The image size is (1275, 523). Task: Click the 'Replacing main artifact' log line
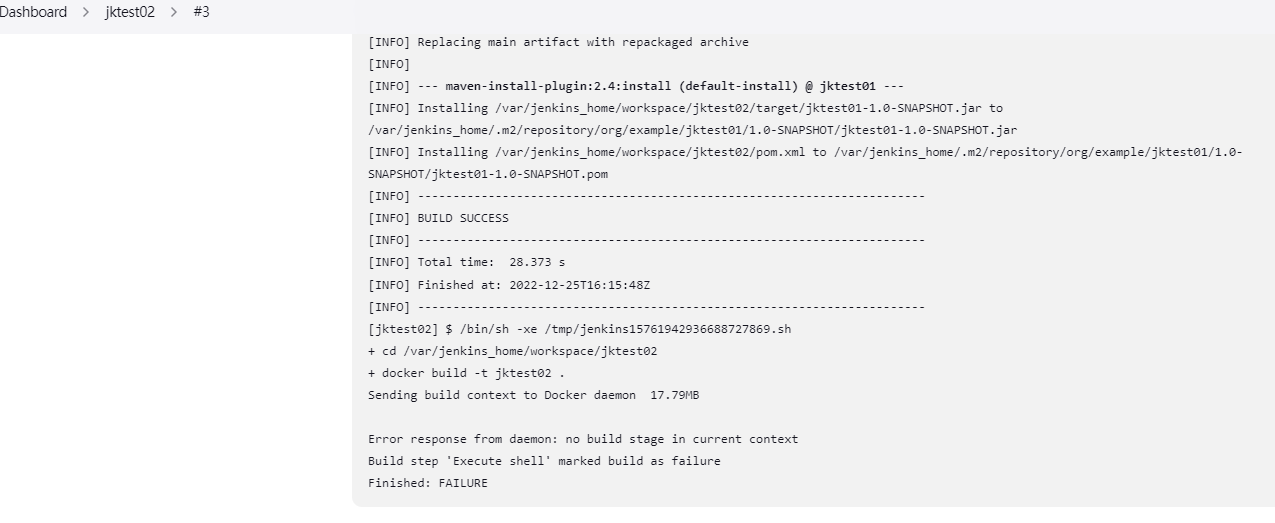point(558,42)
